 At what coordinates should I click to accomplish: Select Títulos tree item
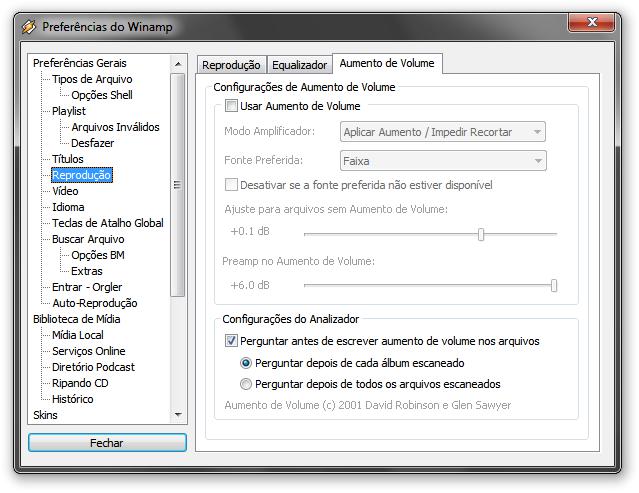(68, 159)
